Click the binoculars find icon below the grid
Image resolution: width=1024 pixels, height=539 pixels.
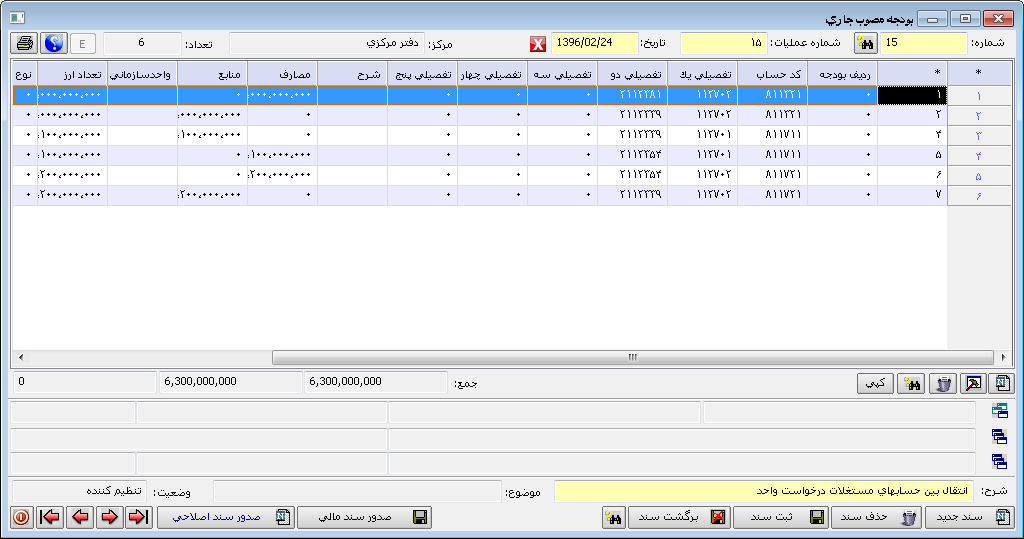[x=911, y=384]
